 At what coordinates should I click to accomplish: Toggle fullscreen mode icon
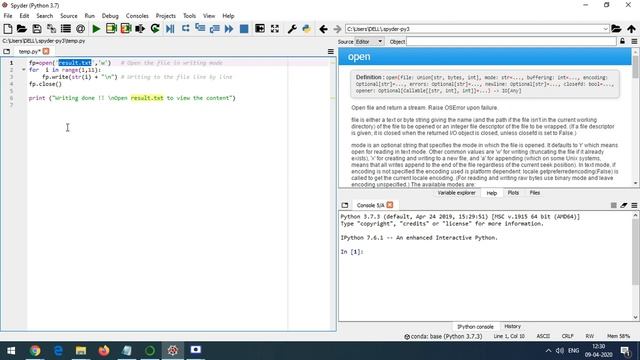point(275,29)
